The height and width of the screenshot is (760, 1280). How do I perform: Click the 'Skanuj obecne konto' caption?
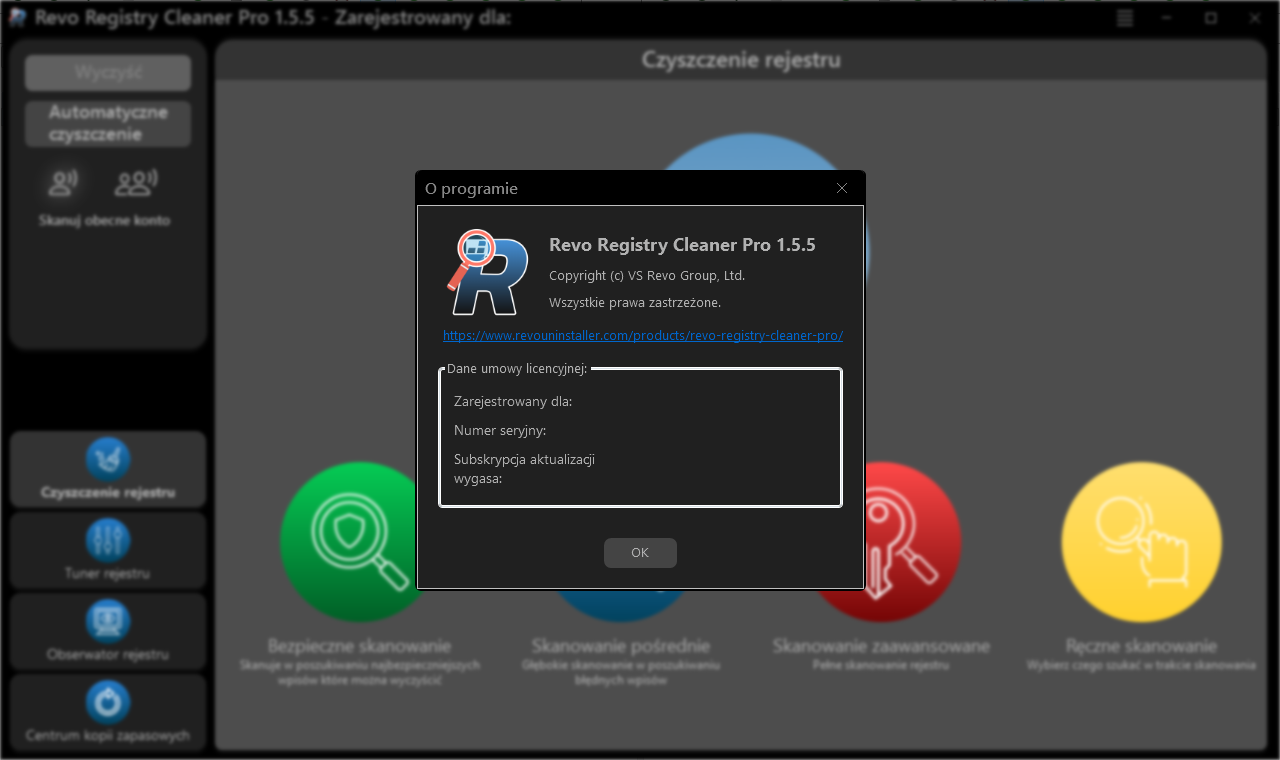click(x=105, y=221)
